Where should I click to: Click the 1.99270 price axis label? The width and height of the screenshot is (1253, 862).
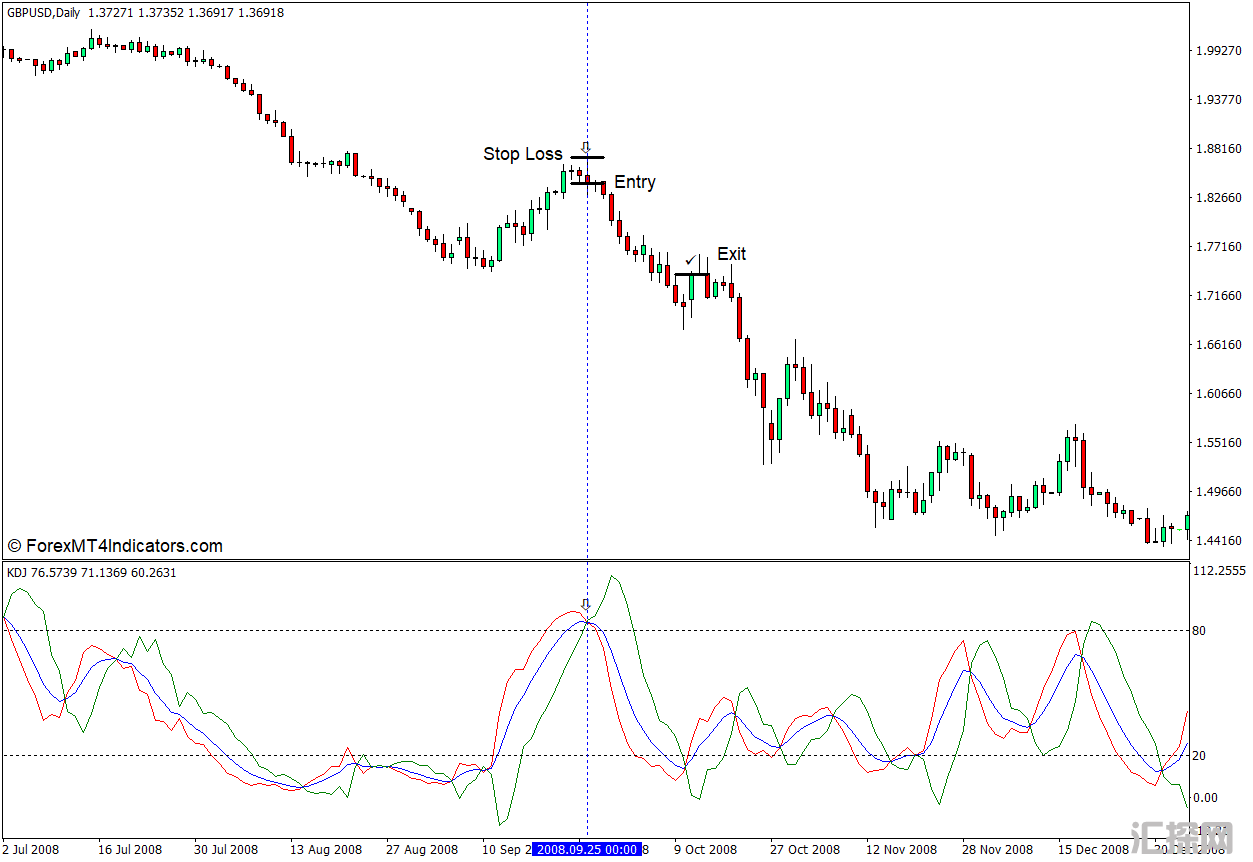[1218, 51]
